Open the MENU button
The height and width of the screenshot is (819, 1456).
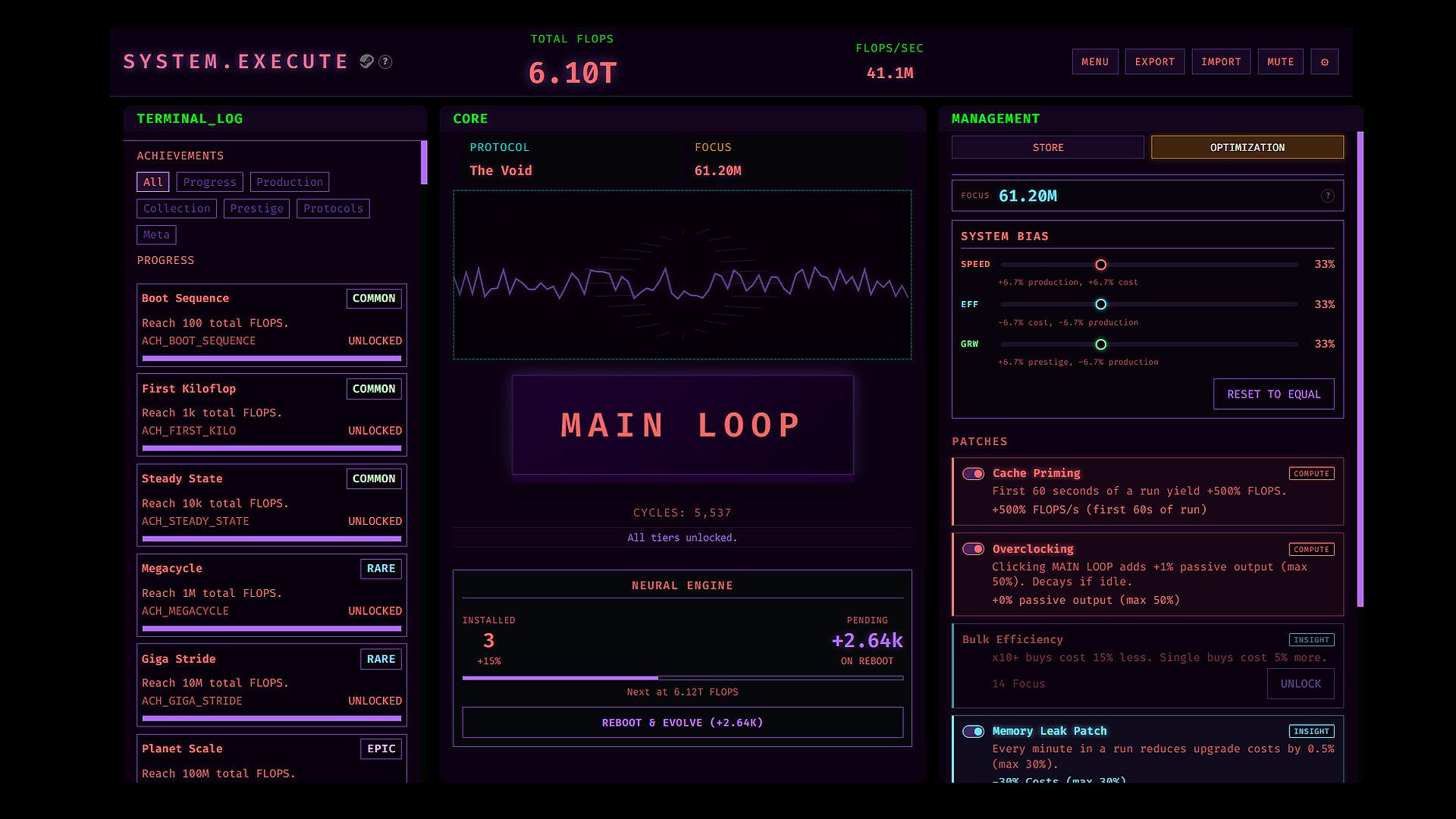tap(1094, 62)
